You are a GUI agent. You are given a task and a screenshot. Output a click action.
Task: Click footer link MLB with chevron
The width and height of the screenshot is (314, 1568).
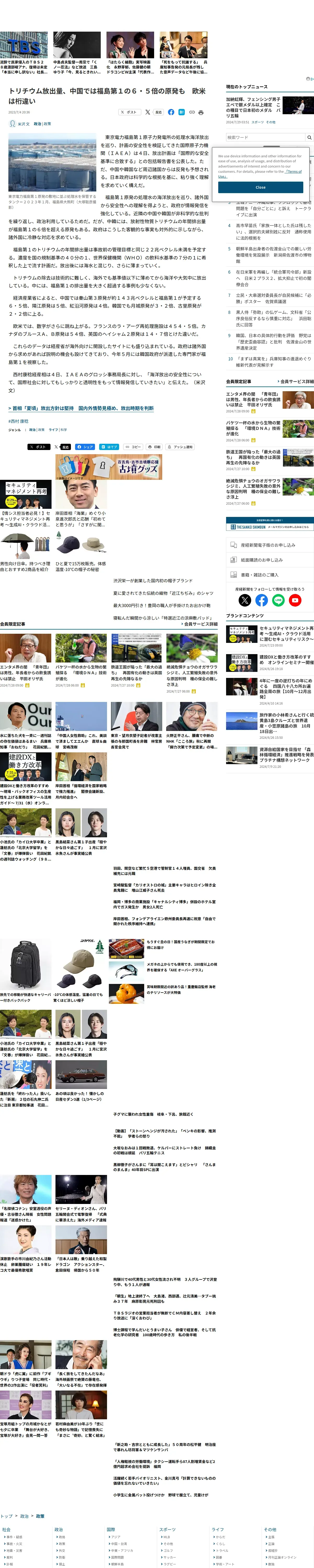pos(166,1537)
